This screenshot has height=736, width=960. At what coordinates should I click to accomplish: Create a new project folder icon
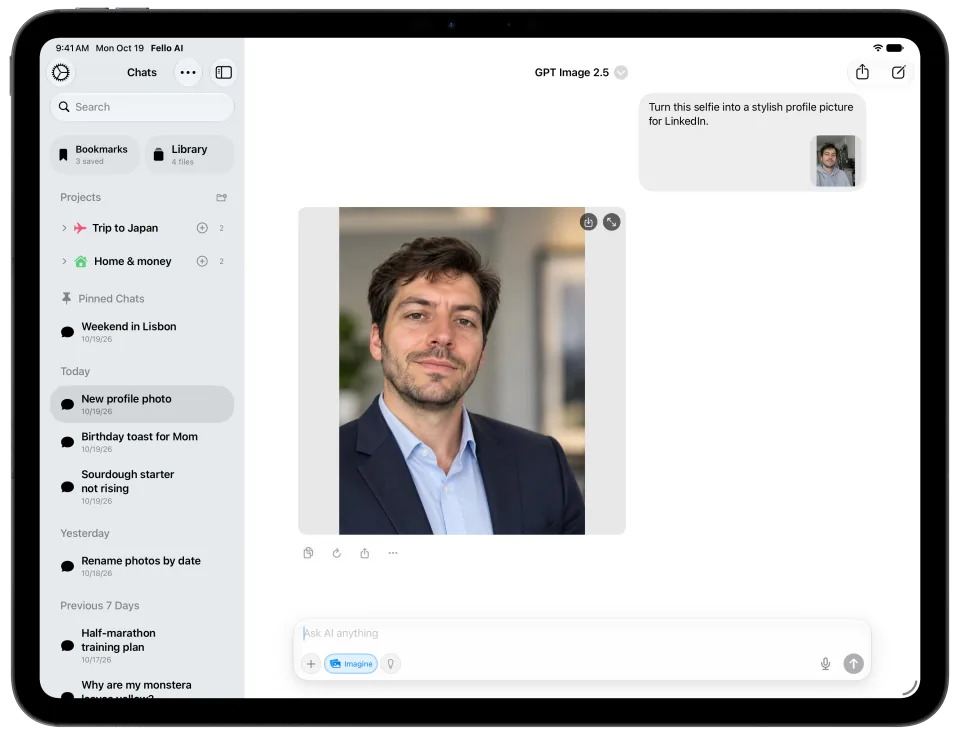222,198
